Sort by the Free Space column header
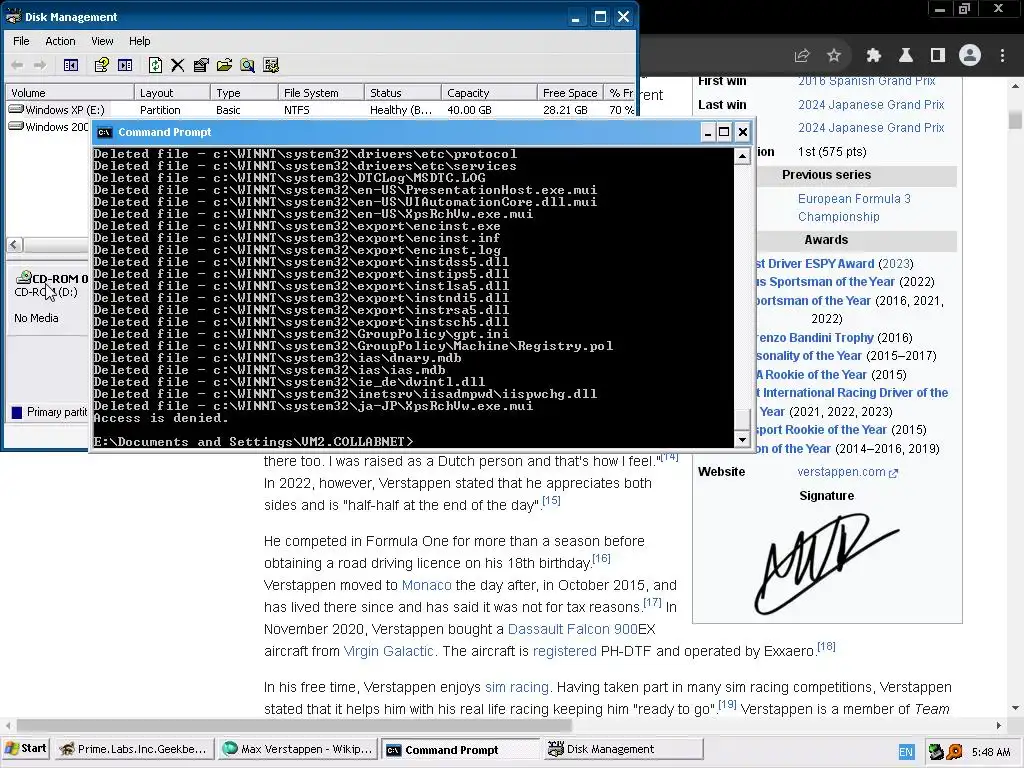The height and width of the screenshot is (768, 1024). [570, 93]
